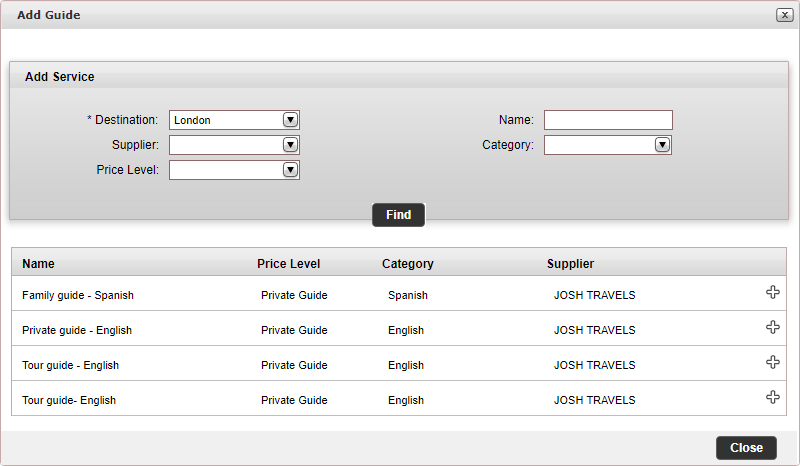Select the Family guide - Spanish row name
The image size is (800, 466).
tap(78, 296)
